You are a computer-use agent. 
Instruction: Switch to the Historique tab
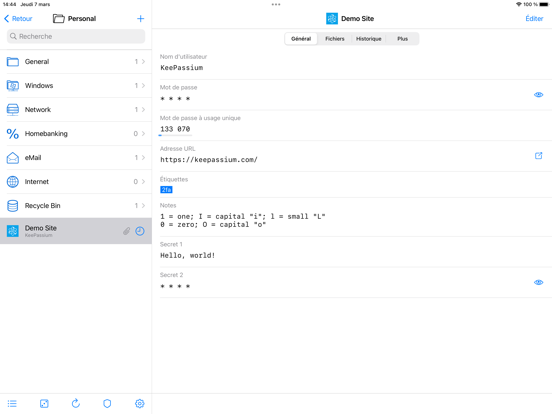coord(369,39)
